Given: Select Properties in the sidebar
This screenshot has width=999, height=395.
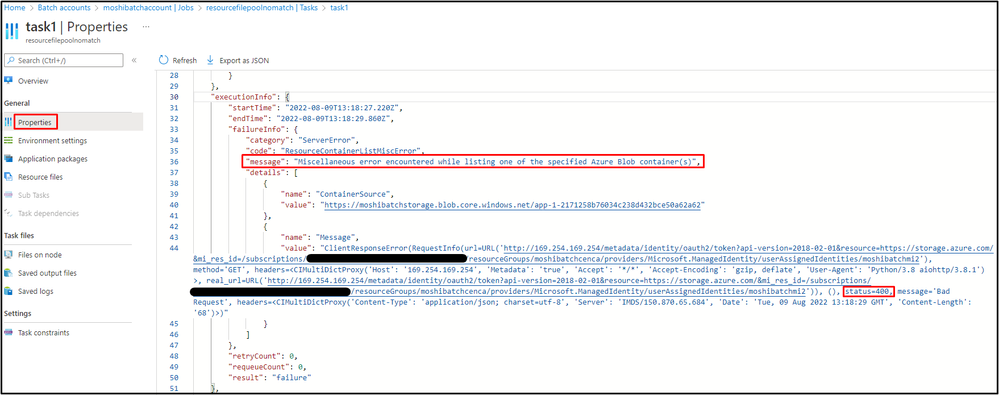Looking at the screenshot, I should tap(35, 122).
